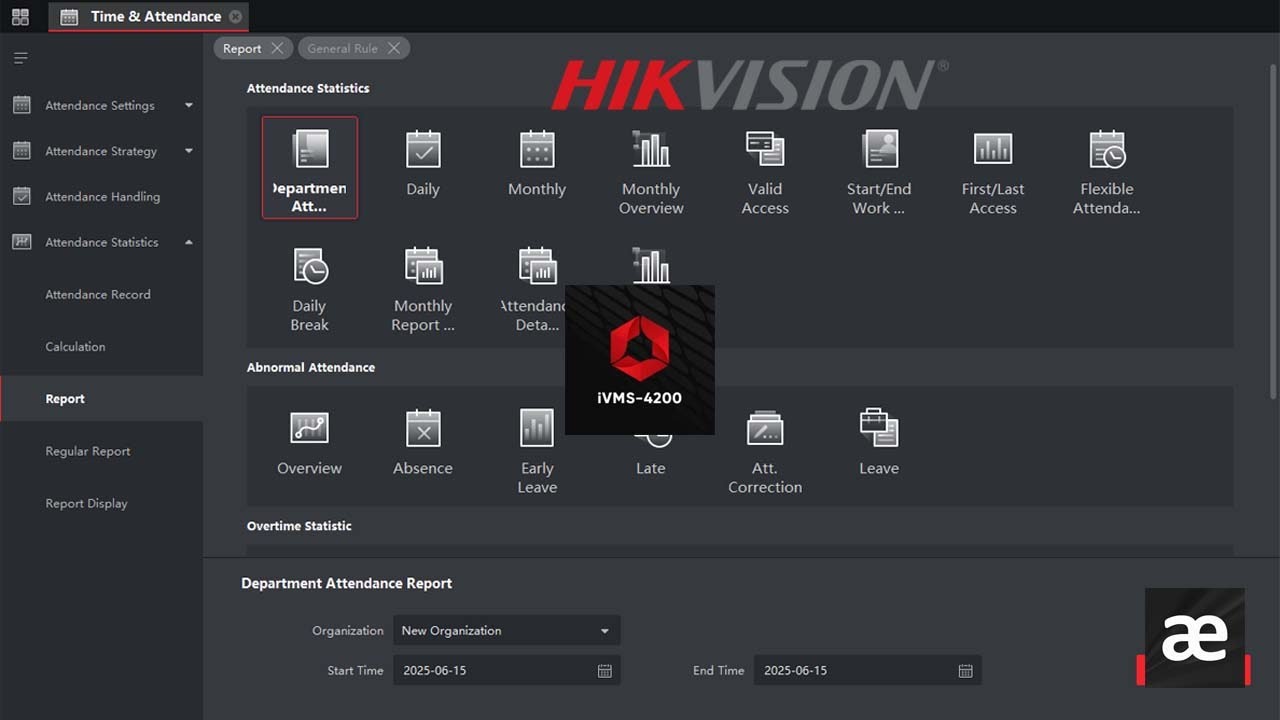Open the Start/End Work report
This screenshot has width=1280, height=720.
point(879,173)
